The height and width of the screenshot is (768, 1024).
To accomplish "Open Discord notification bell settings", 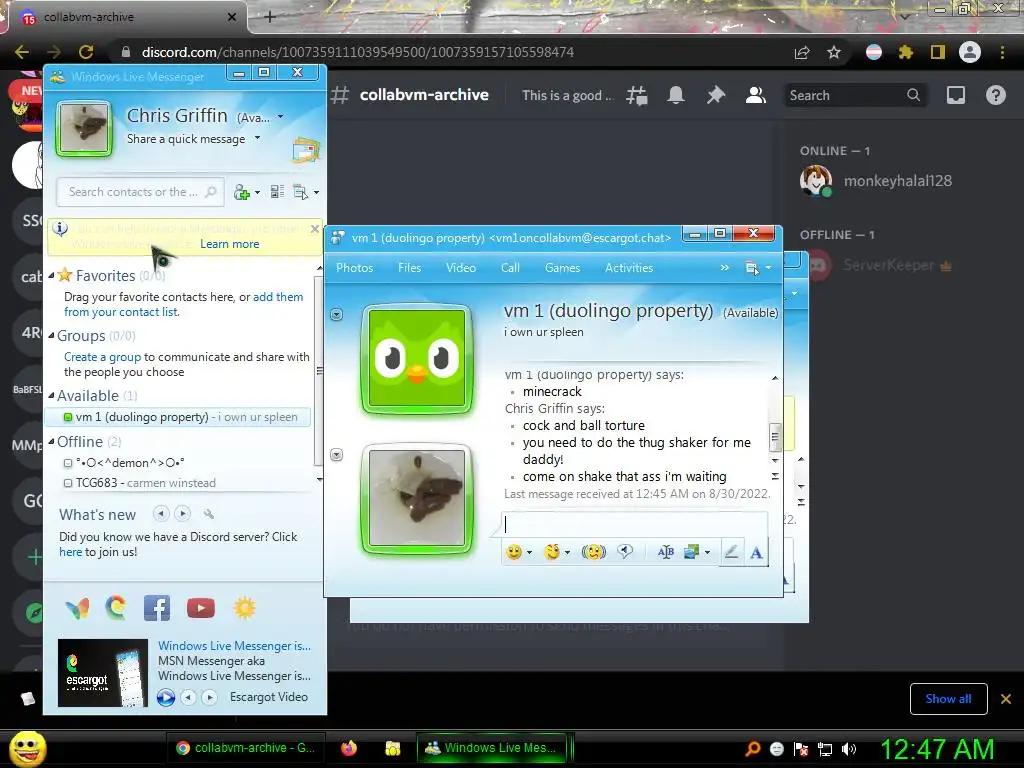I will tap(676, 95).
